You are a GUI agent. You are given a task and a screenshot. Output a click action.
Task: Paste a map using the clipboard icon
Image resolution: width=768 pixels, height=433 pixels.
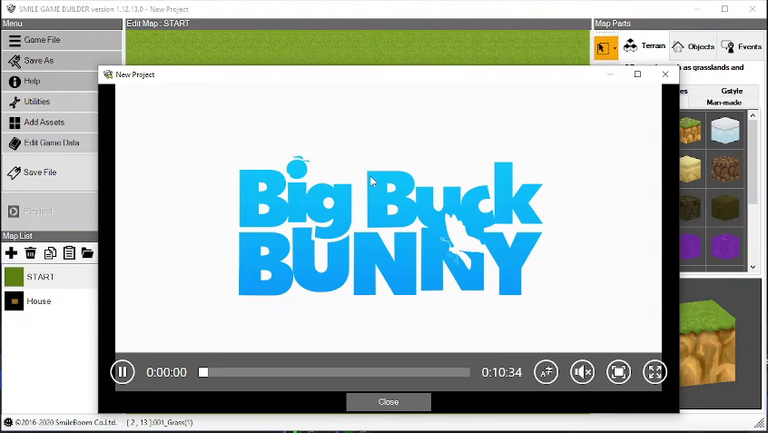click(x=69, y=253)
